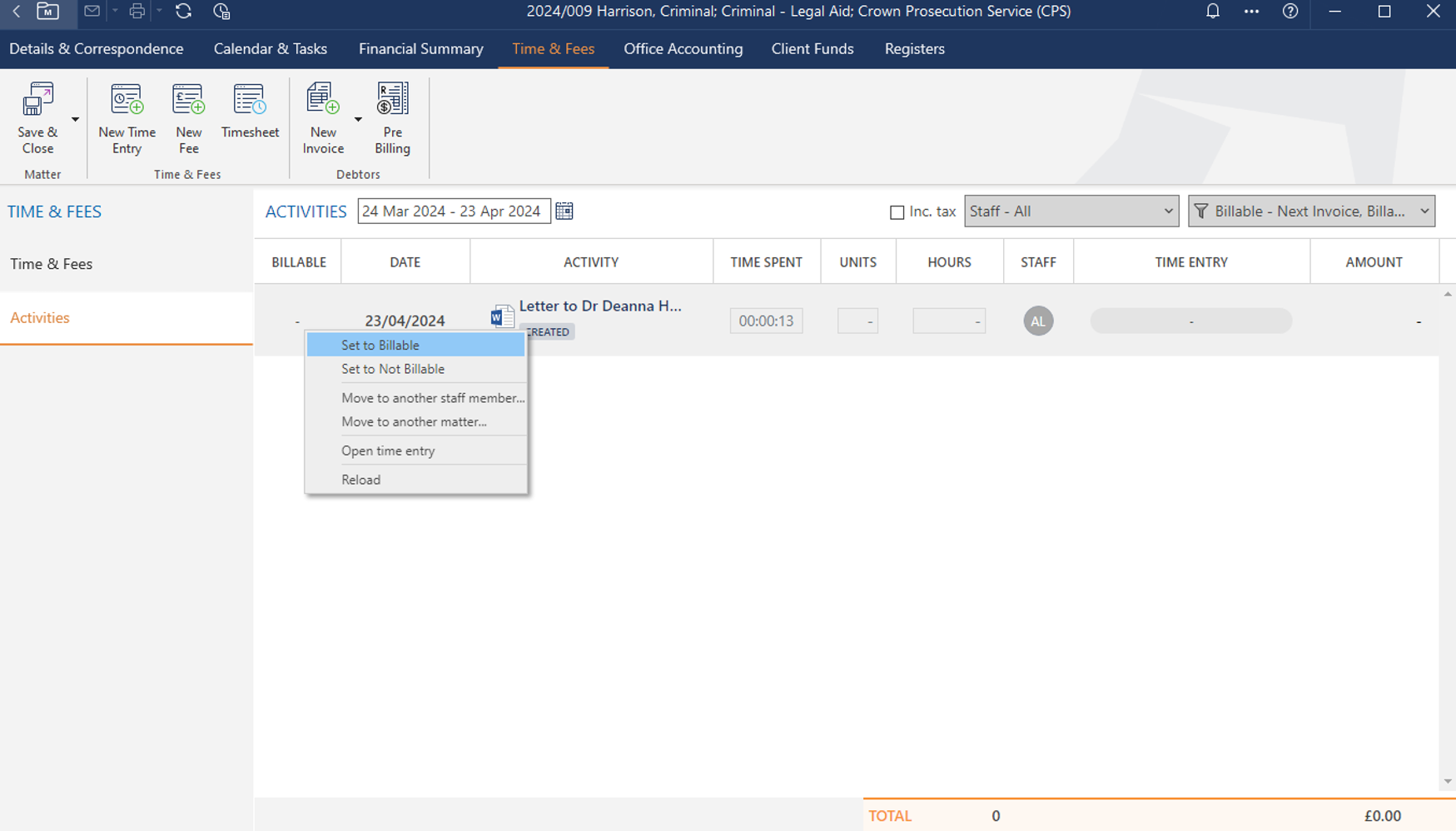Click the activities date range field
Image resolution: width=1456 pixels, height=831 pixels.
point(453,211)
